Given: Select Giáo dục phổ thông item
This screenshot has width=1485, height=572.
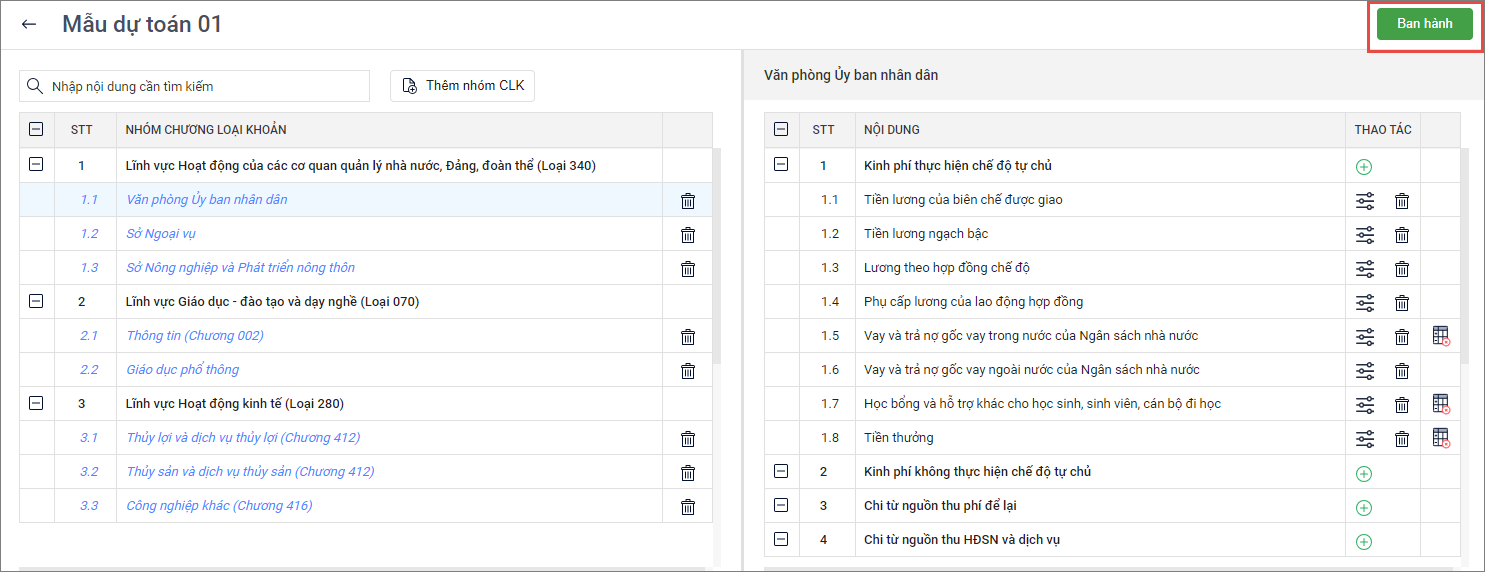Looking at the screenshot, I should click(x=182, y=370).
